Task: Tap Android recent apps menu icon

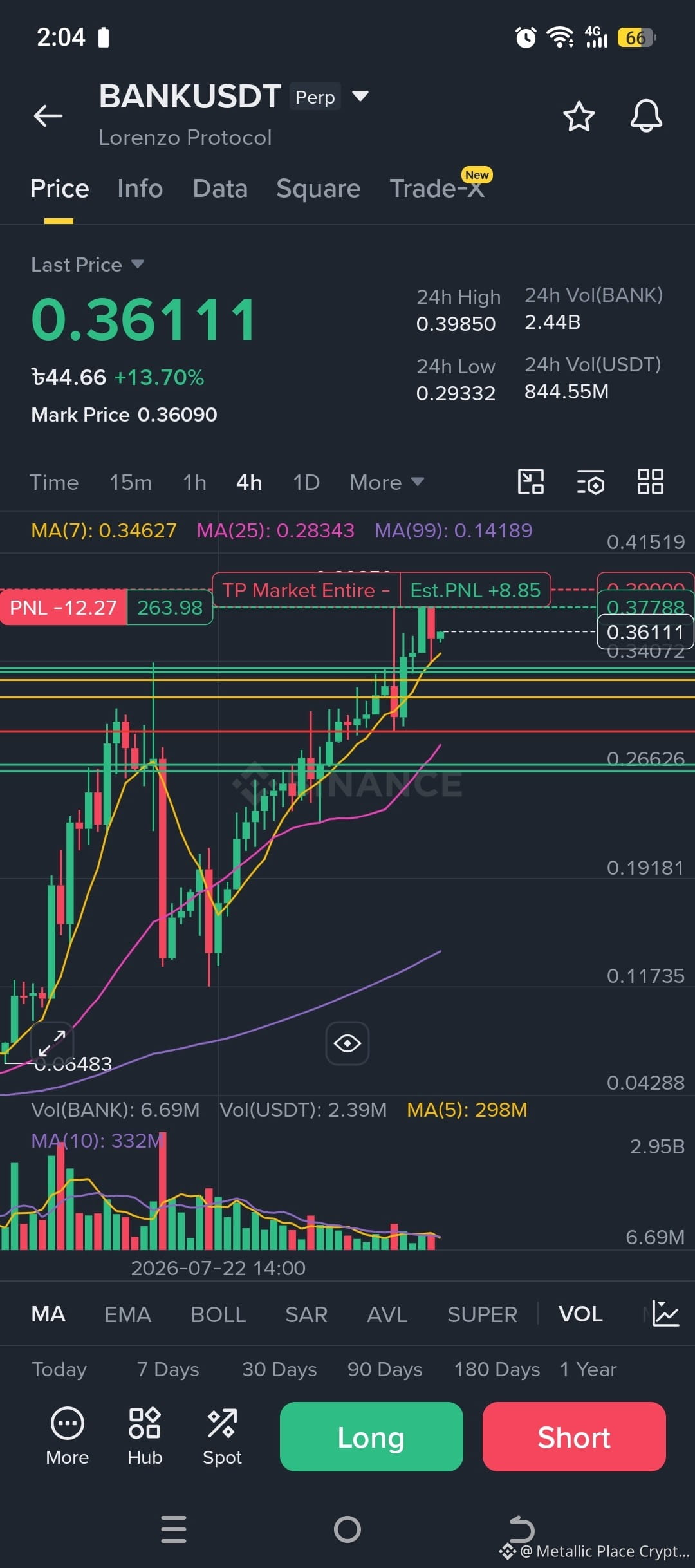Action: click(x=174, y=1529)
